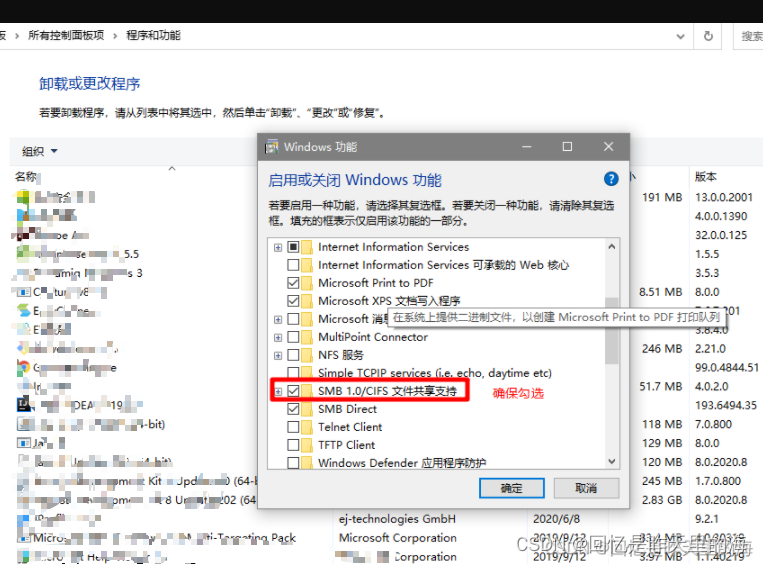
Task: Maximize the Windows 功能 dialog
Action: [x=567, y=146]
